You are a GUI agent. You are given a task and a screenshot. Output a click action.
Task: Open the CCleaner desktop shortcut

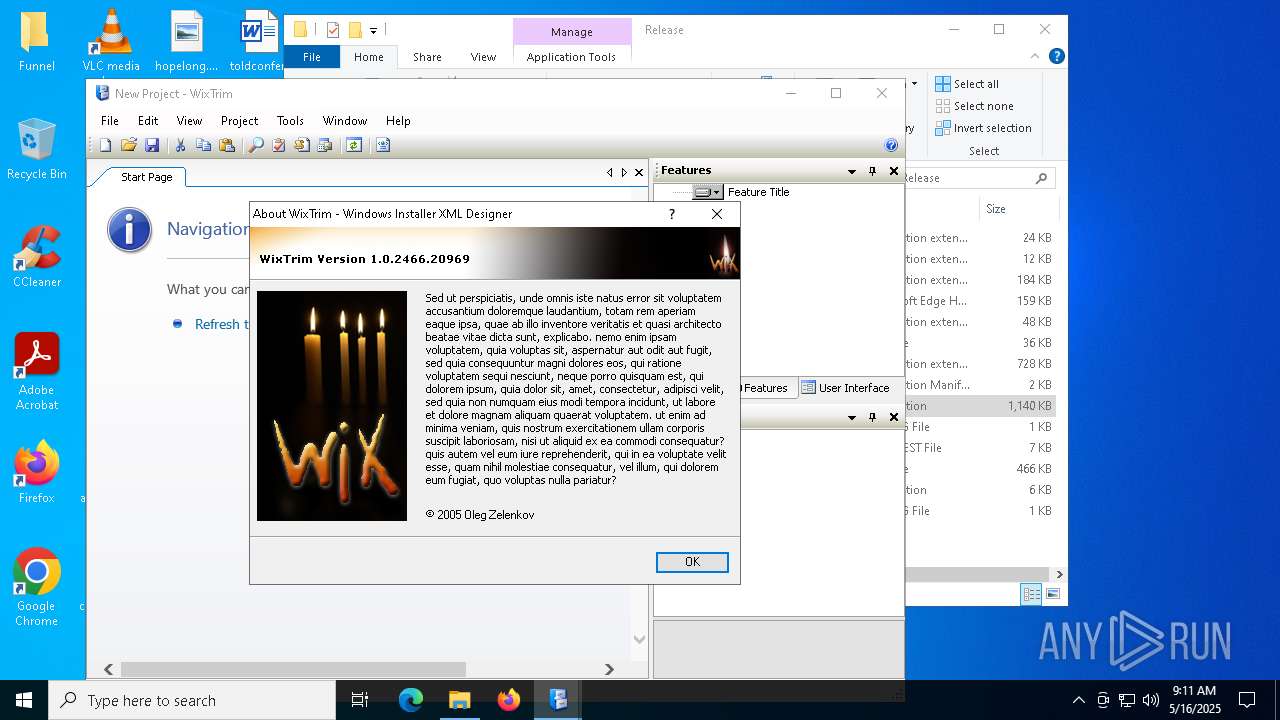click(x=37, y=256)
